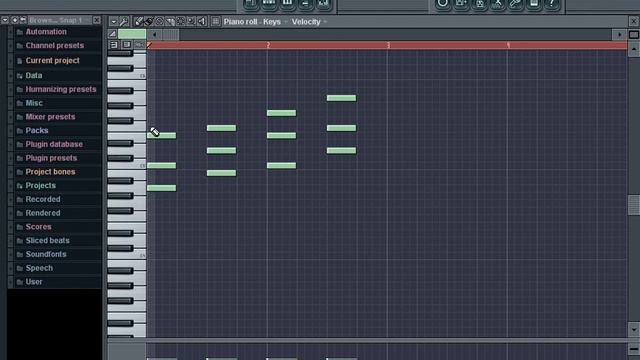The height and width of the screenshot is (360, 640).
Task: Open the wrench Tools menu
Action: (x=124, y=21)
